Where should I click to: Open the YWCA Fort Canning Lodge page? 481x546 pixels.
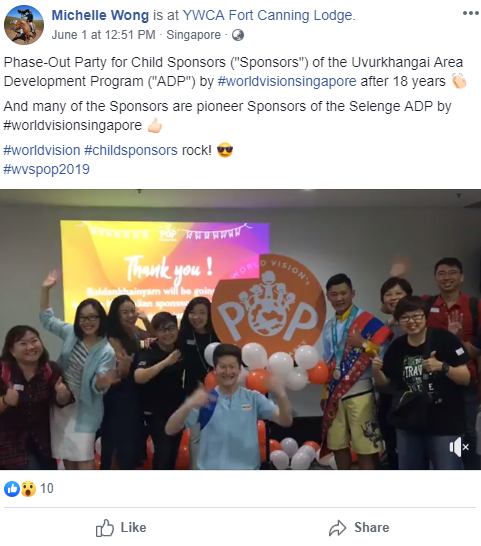(267, 15)
